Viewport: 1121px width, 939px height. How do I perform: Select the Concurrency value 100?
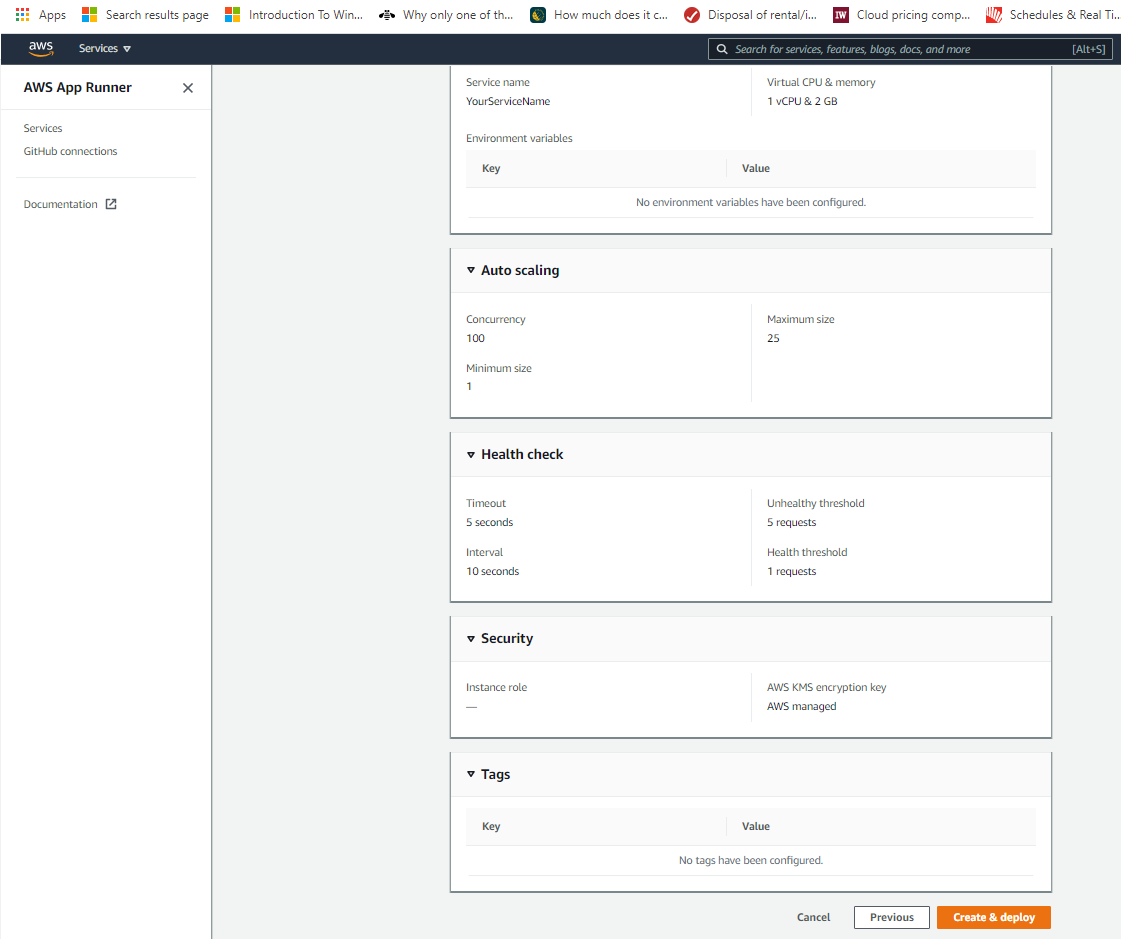tap(475, 338)
